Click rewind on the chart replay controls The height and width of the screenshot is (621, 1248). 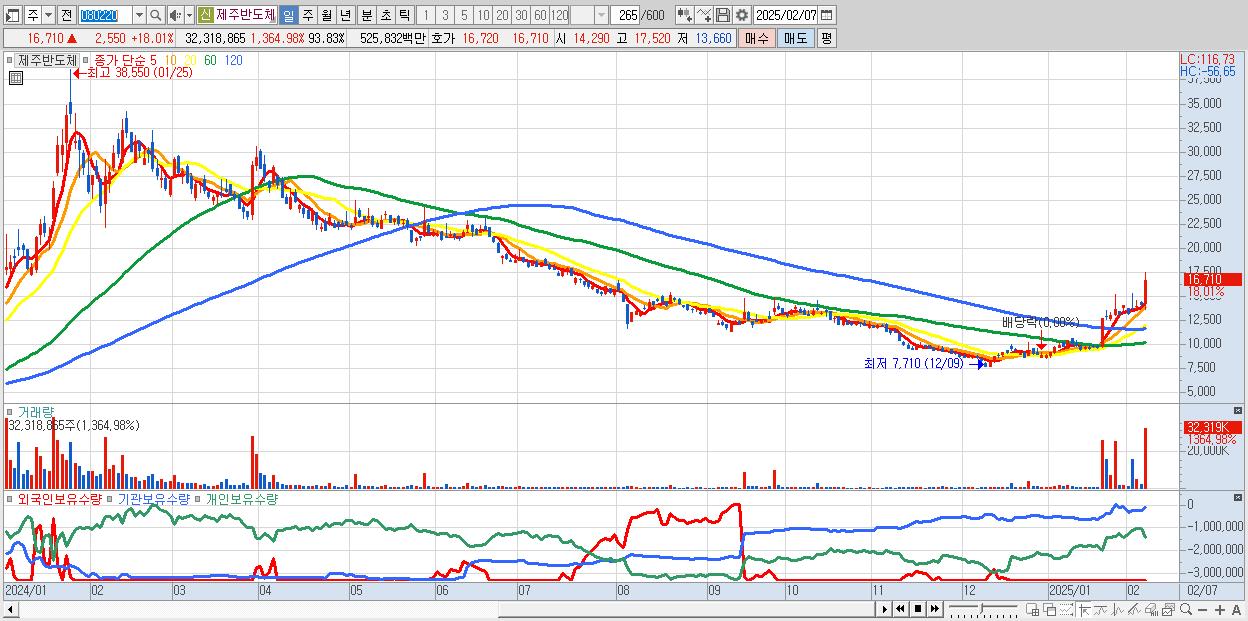[900, 609]
